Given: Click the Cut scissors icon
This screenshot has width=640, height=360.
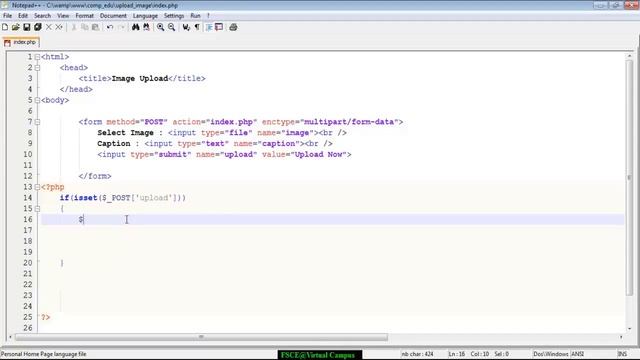Looking at the screenshot, I should [74, 27].
